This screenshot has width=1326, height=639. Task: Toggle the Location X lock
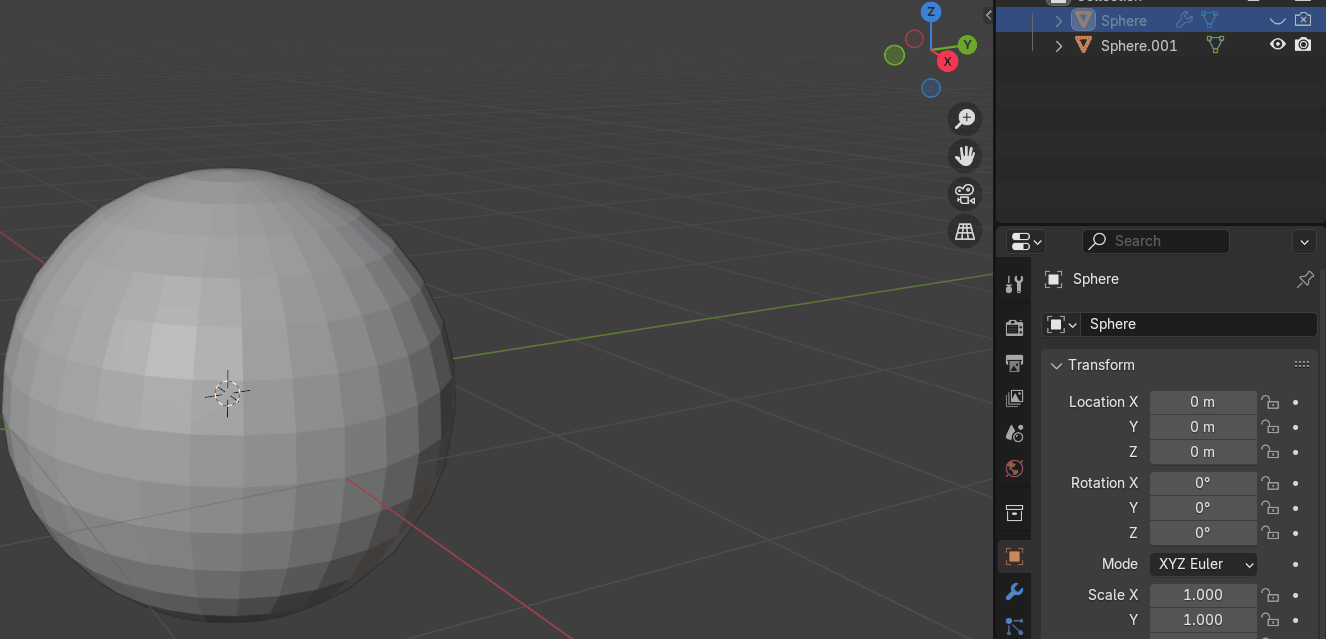tap(1270, 402)
